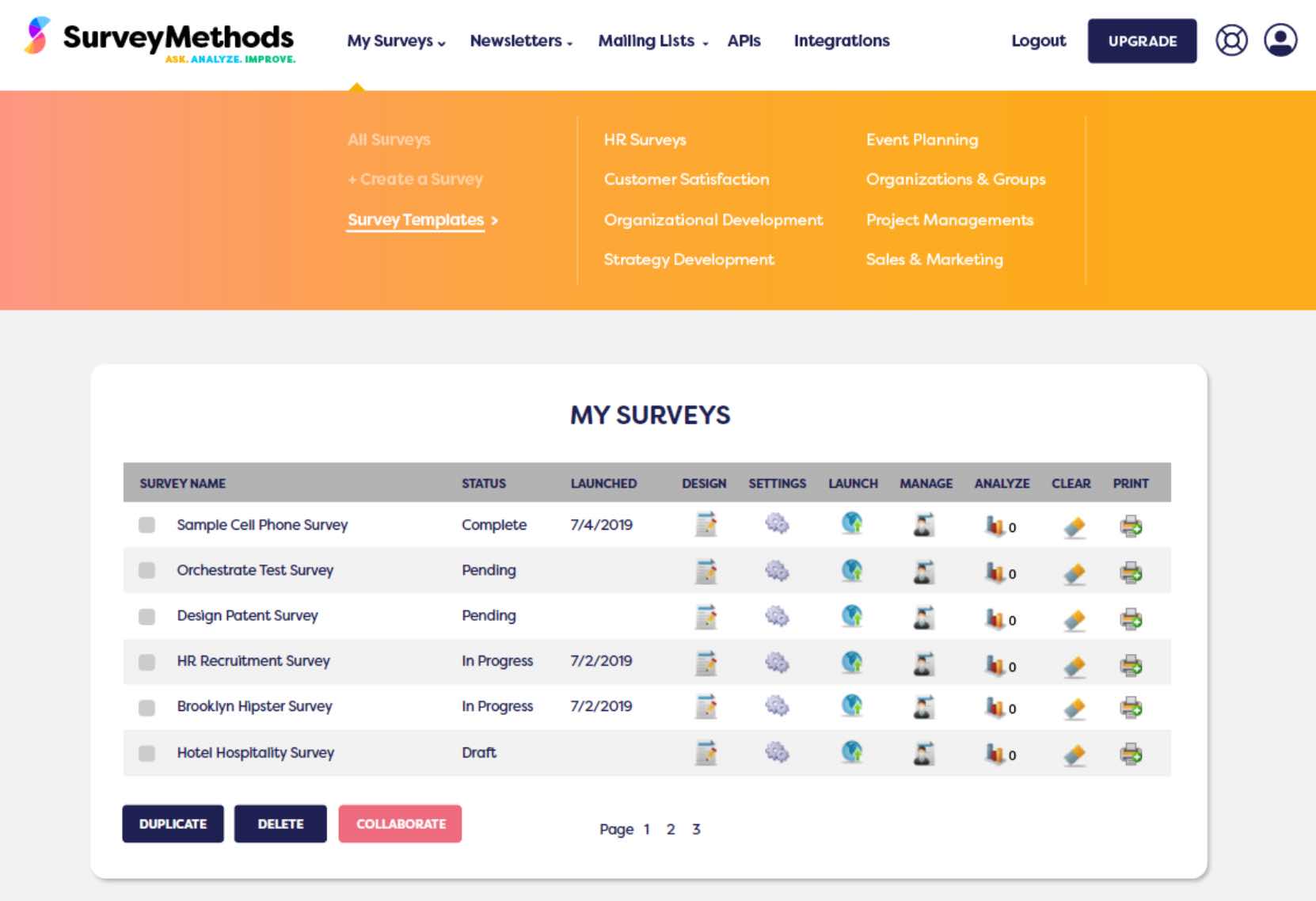Viewport: 1316px width, 901px height.
Task: Tick the Hotel Hospitality Survey checkbox
Action: (147, 753)
